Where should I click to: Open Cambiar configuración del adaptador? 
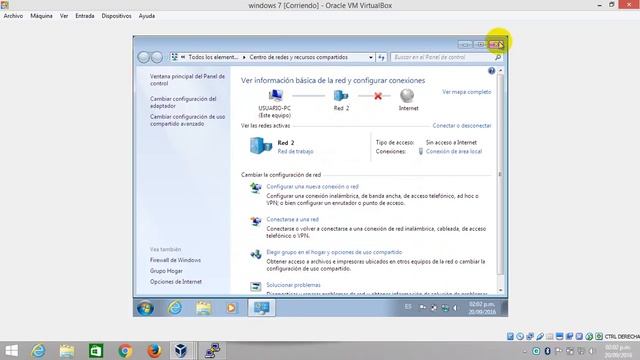[x=183, y=102]
